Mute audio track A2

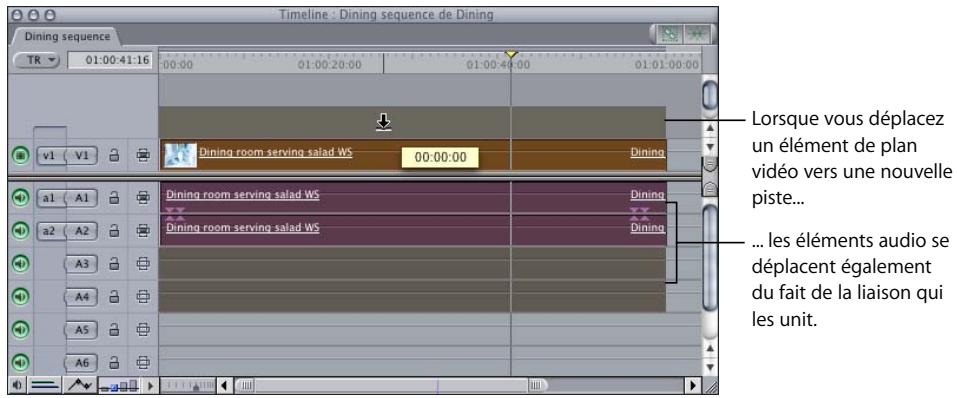(x=20, y=231)
